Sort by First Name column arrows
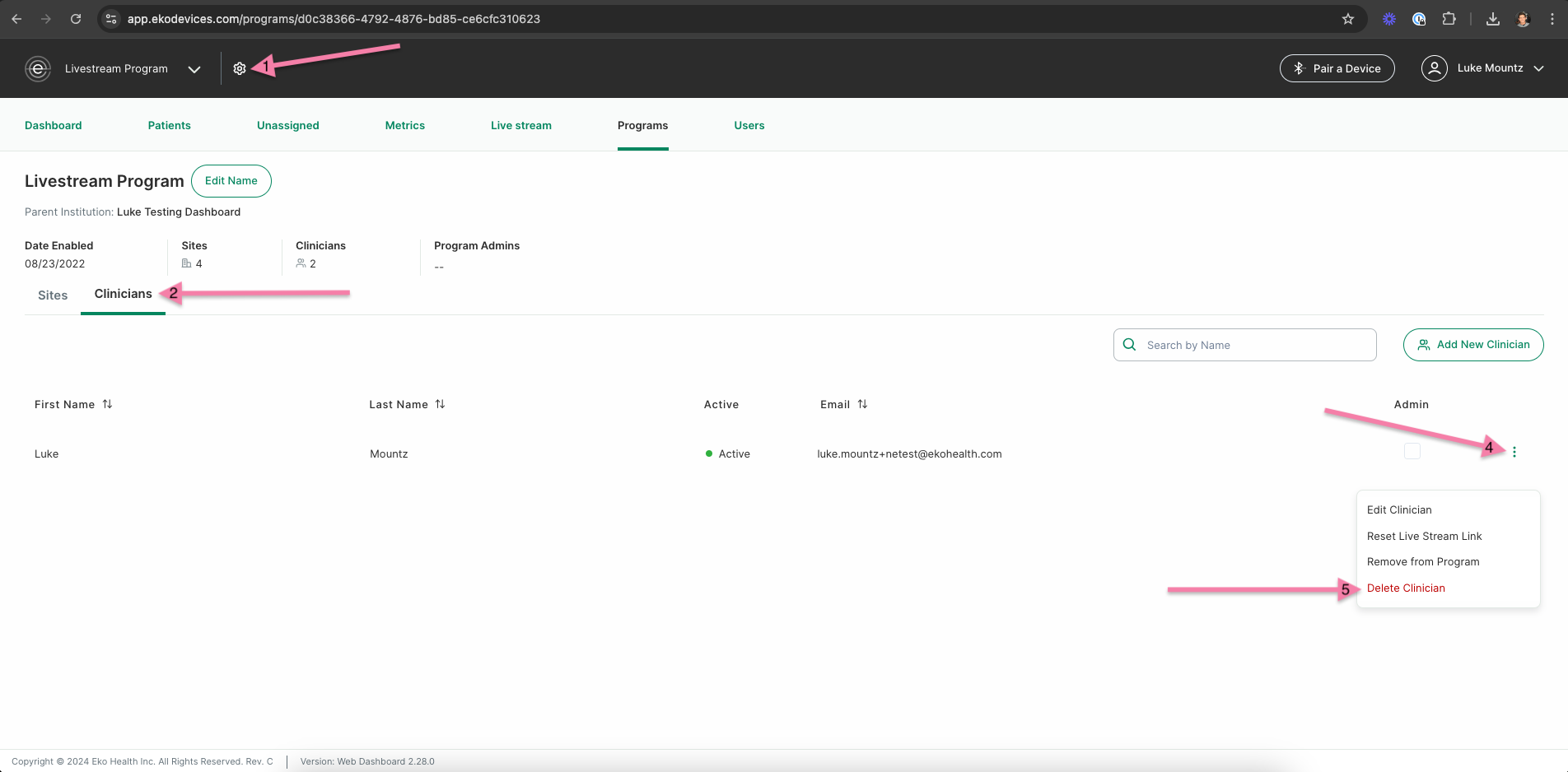This screenshot has width=1568, height=772. [x=107, y=404]
